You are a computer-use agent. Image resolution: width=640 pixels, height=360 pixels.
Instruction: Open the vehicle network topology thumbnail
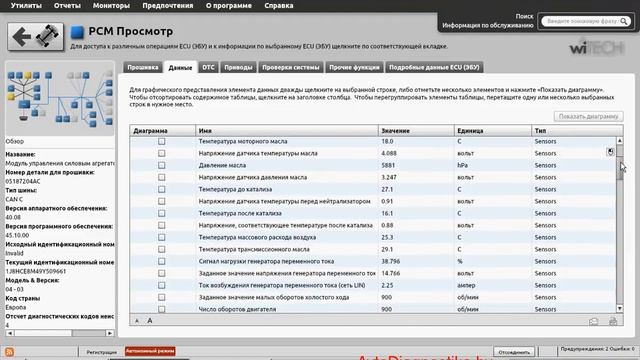60,99
